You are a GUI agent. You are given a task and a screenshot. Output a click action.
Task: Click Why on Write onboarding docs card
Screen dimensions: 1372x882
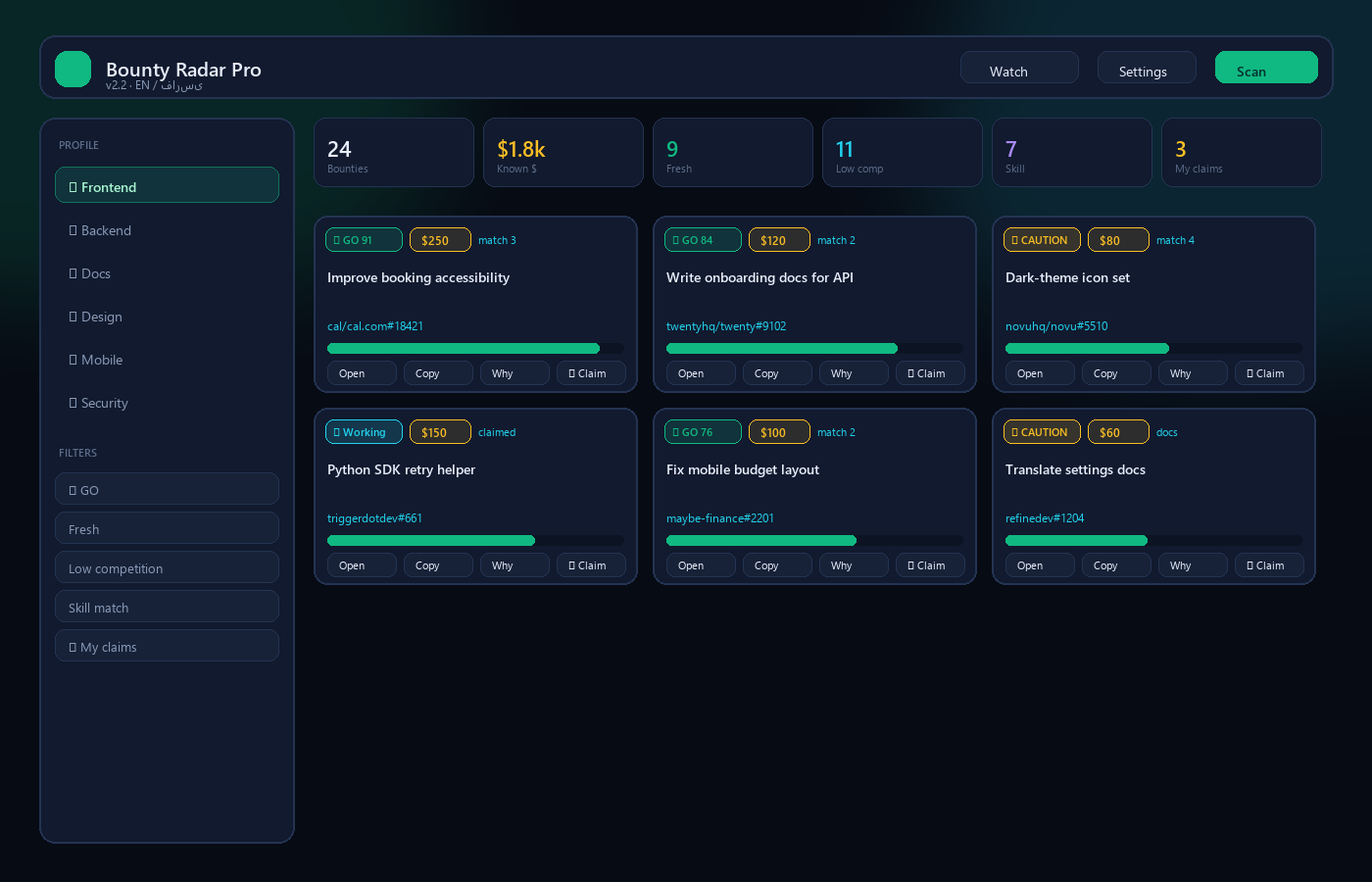(x=854, y=373)
